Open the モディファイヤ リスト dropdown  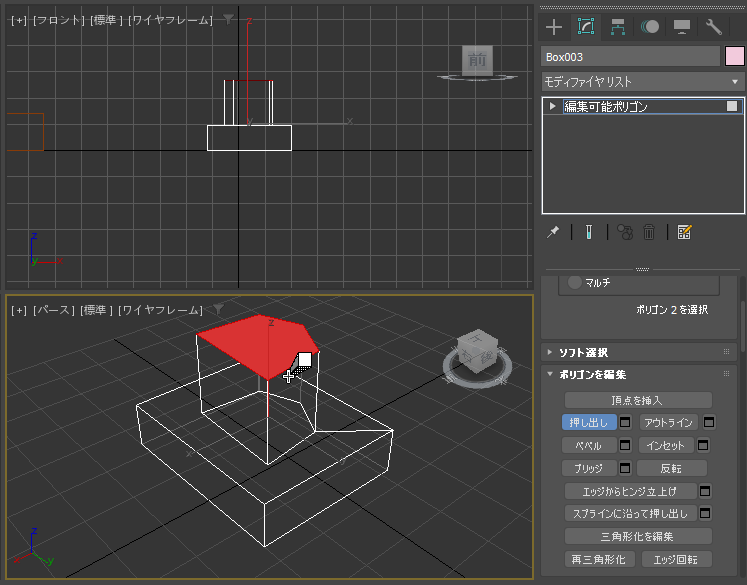643,82
